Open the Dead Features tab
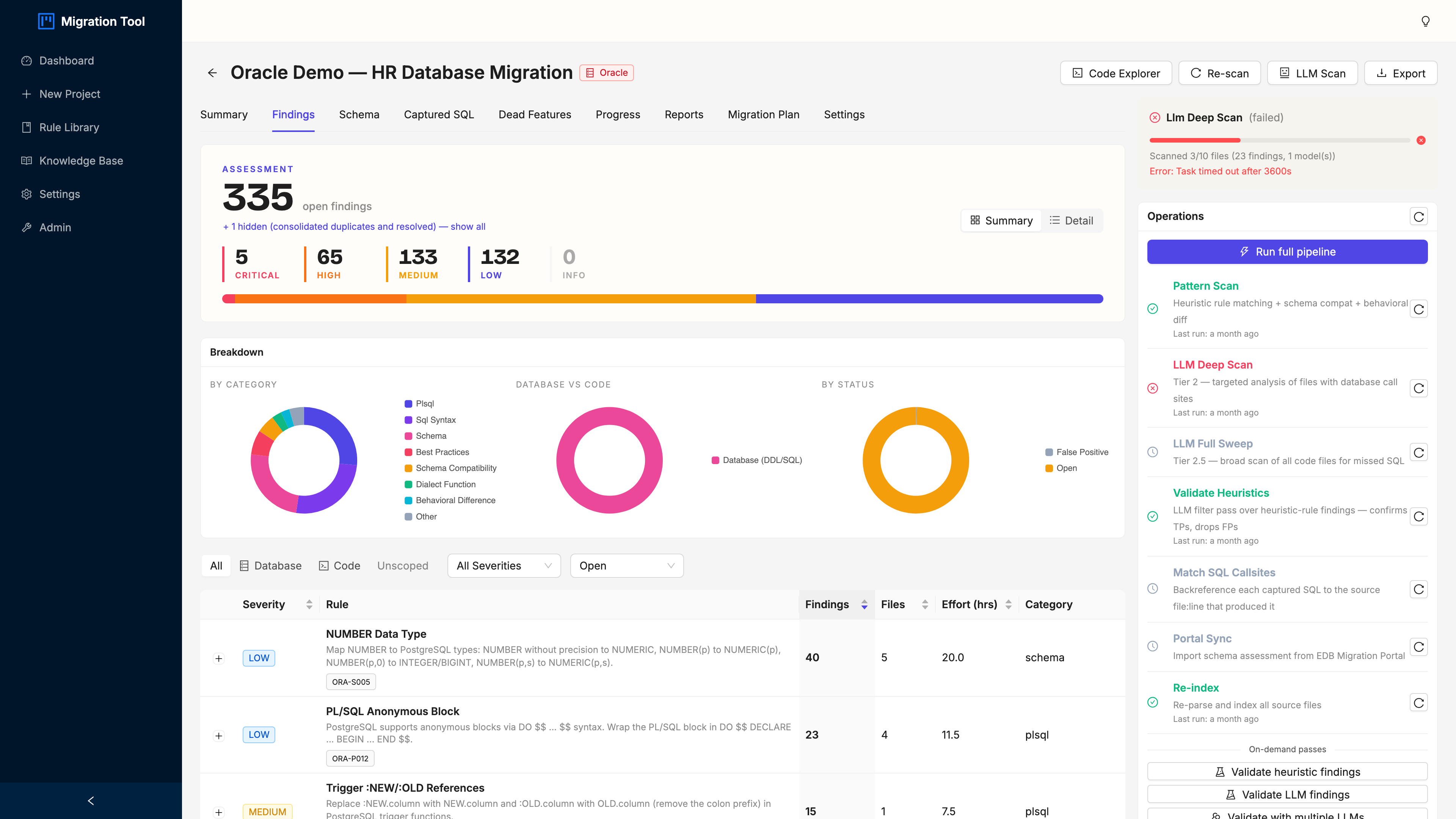This screenshot has height=819, width=1456. [535, 115]
